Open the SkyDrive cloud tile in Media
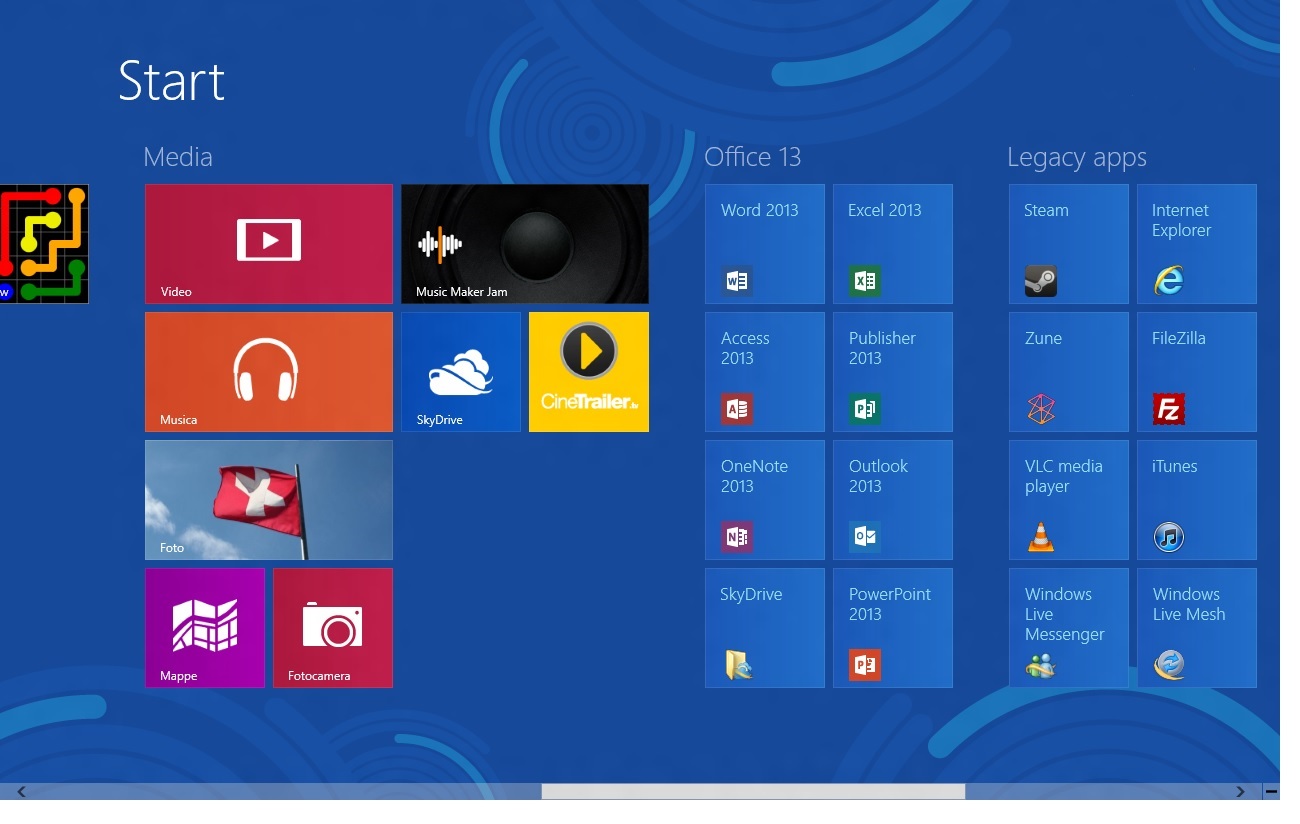 click(461, 372)
